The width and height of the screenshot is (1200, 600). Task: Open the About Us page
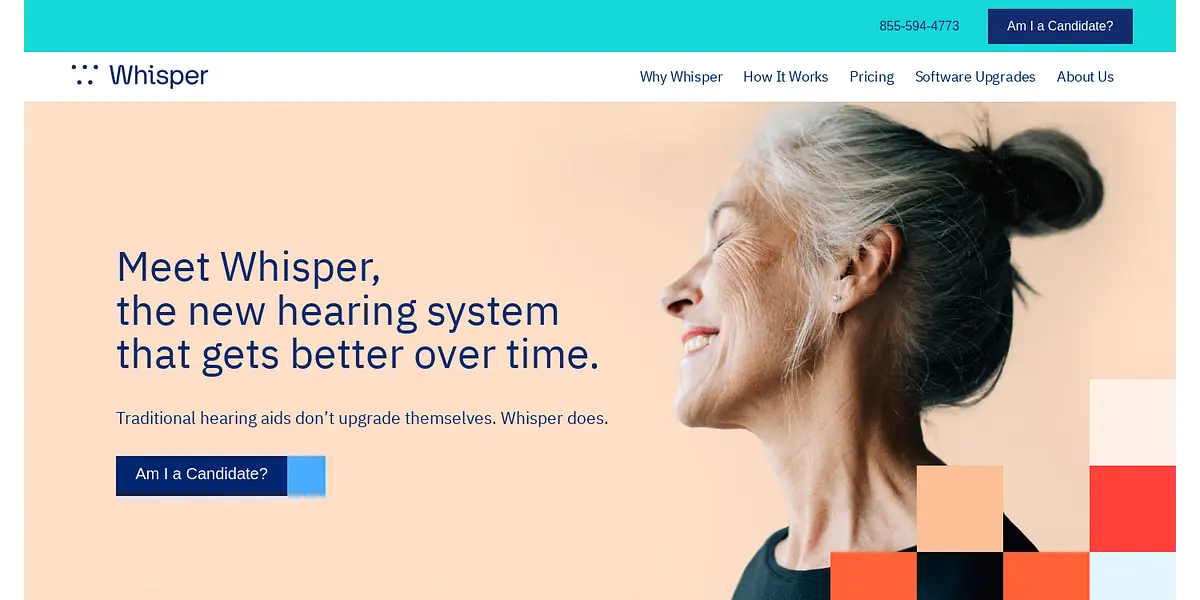[1085, 77]
